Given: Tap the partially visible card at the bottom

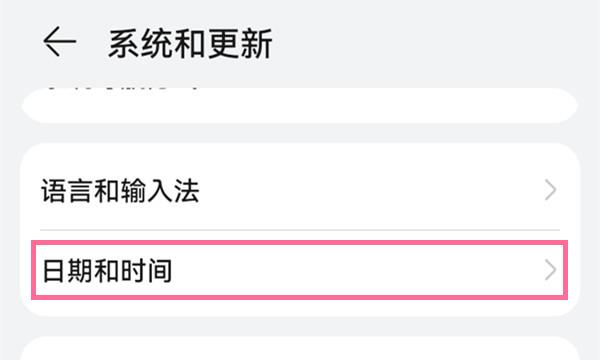Looking at the screenshot, I should [300, 348].
